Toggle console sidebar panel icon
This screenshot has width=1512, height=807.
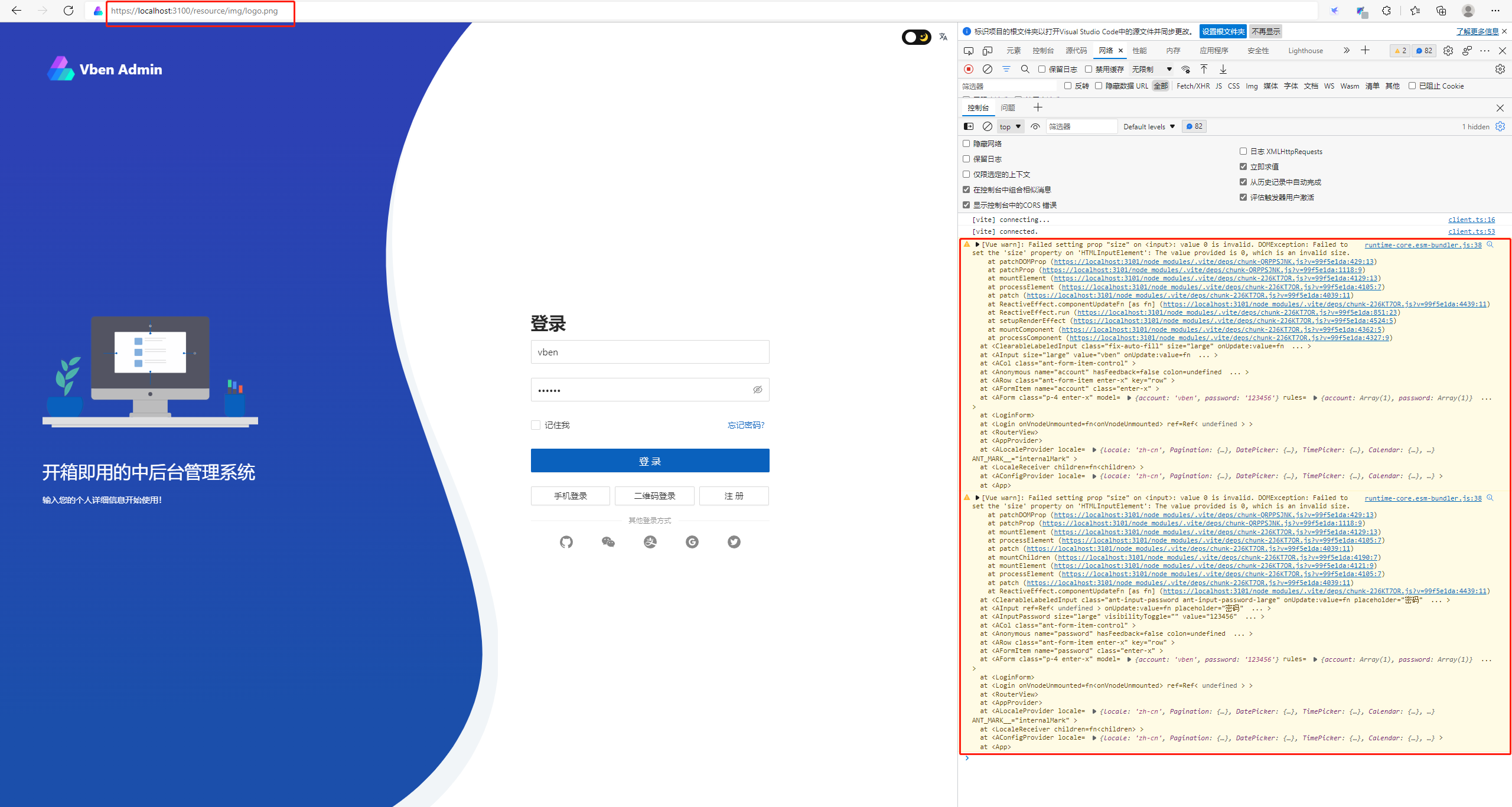click(x=969, y=126)
